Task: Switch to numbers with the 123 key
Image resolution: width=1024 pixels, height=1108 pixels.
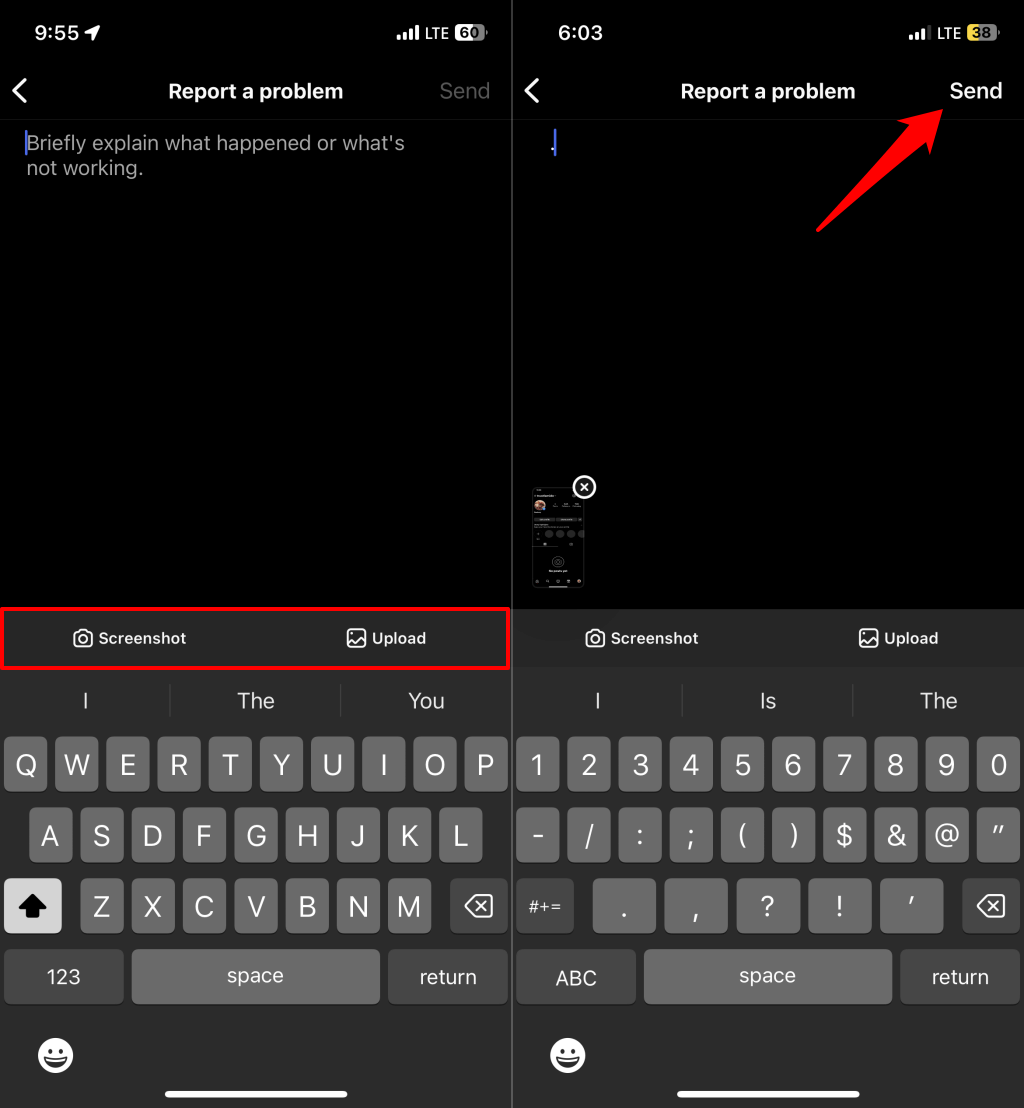Action: tap(64, 977)
